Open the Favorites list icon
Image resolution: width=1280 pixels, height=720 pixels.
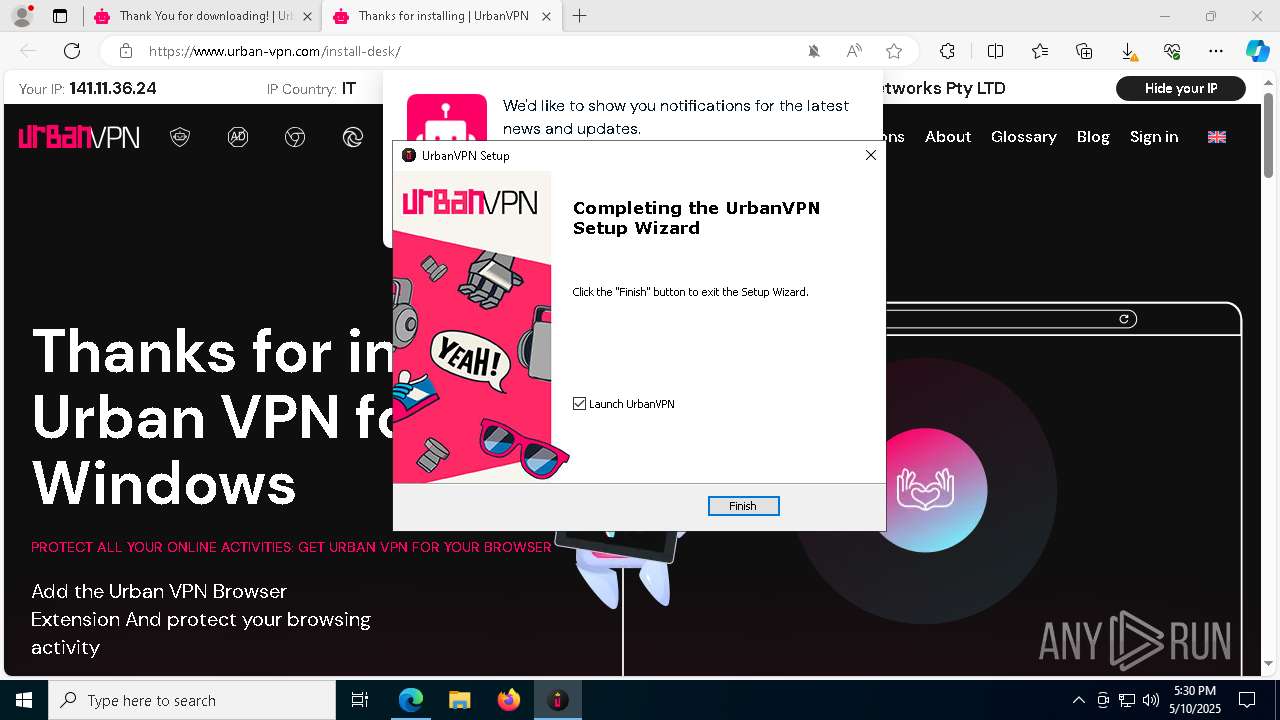click(1040, 51)
